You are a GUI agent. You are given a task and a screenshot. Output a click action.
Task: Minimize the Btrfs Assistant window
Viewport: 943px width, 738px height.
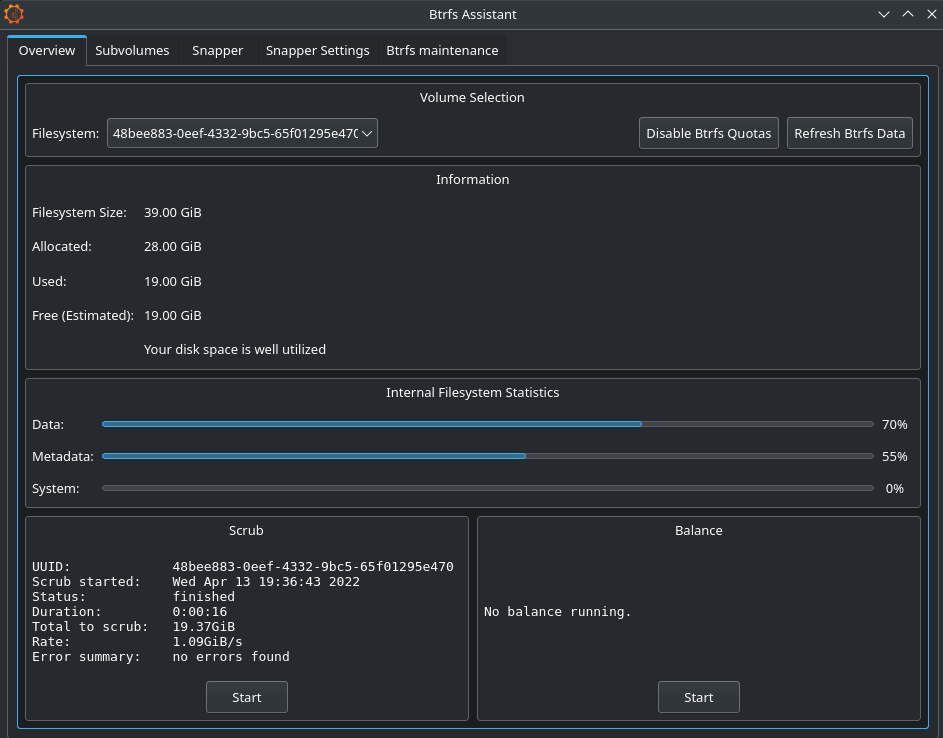tap(884, 14)
